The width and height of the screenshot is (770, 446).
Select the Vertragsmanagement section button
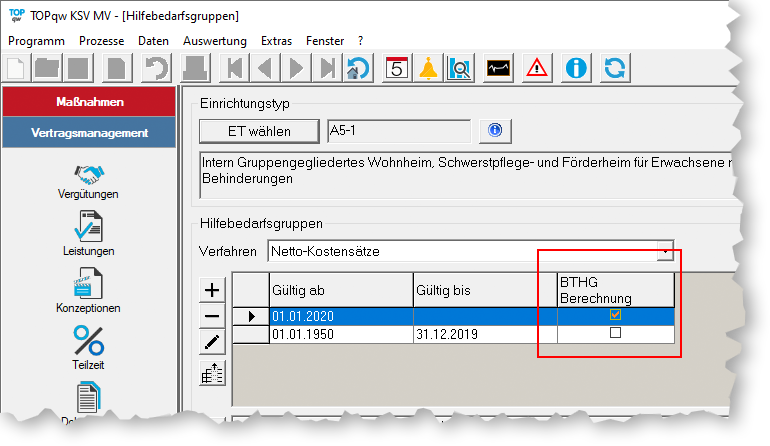point(89,132)
